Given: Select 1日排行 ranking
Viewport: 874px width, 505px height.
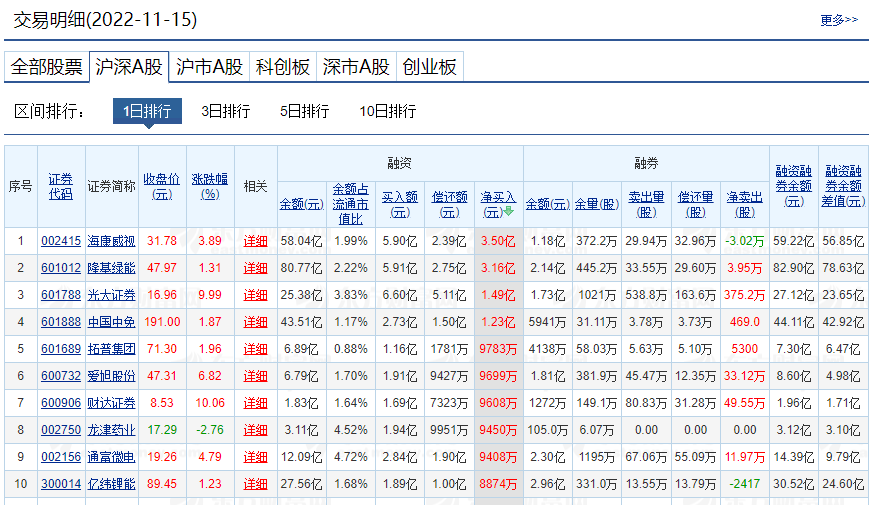Looking at the screenshot, I should (147, 111).
